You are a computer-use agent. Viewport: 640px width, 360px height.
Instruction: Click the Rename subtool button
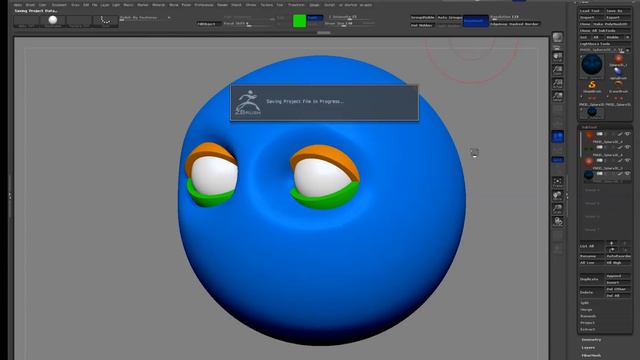click(x=591, y=256)
